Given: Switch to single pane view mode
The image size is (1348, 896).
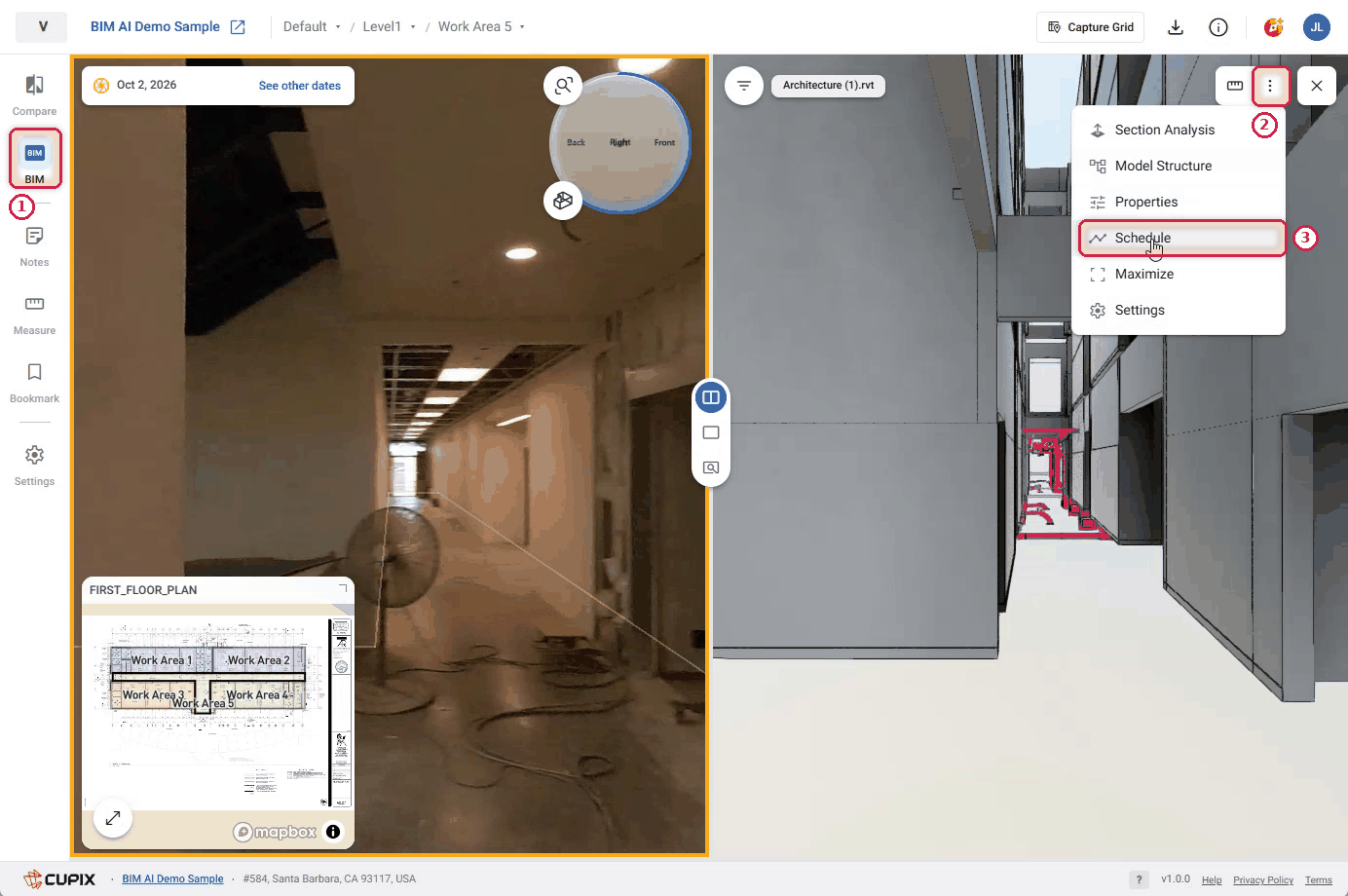Looking at the screenshot, I should coord(711,432).
